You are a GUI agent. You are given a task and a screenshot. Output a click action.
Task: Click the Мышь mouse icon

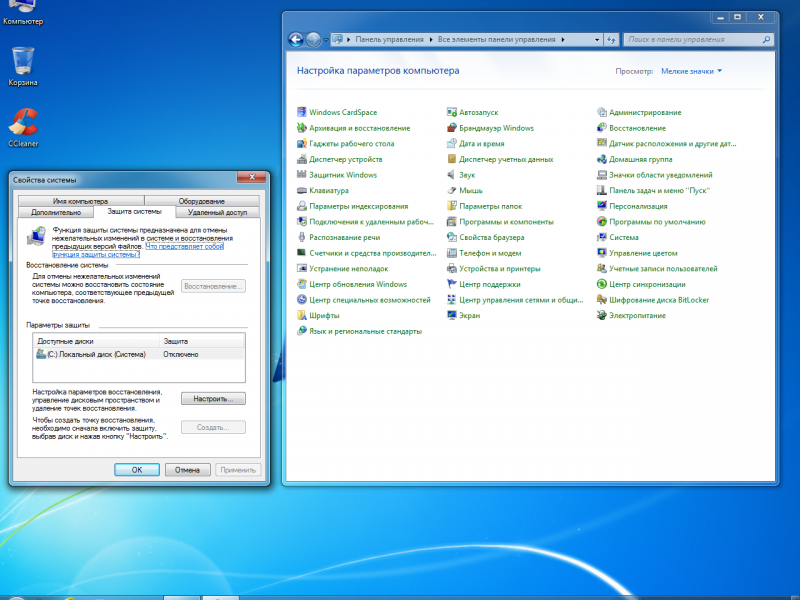[452, 190]
